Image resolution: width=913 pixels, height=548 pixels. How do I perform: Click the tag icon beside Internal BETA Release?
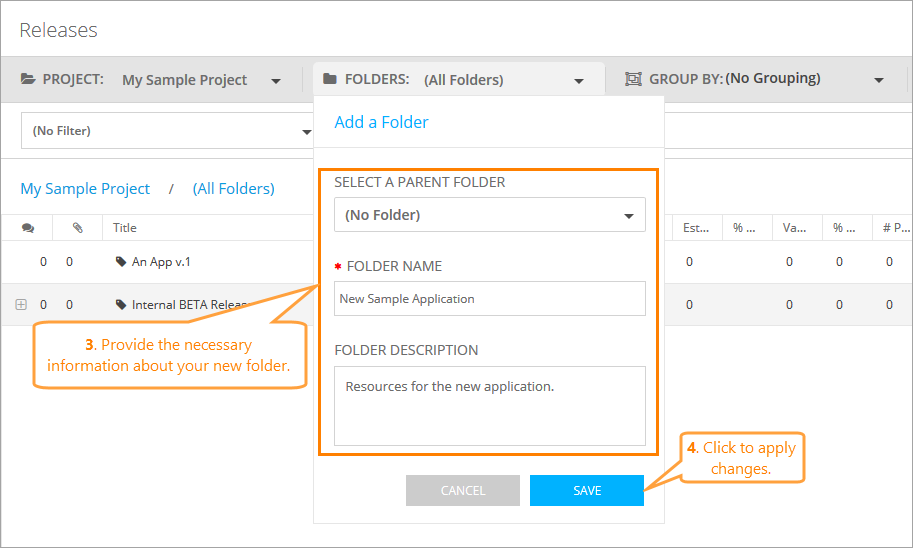click(x=121, y=305)
